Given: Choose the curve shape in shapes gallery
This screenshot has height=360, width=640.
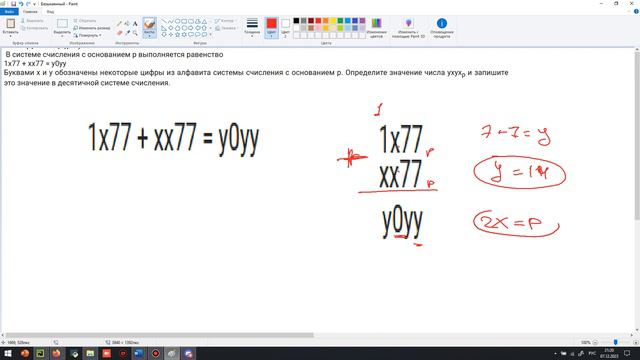Looking at the screenshot, I should [x=171, y=21].
